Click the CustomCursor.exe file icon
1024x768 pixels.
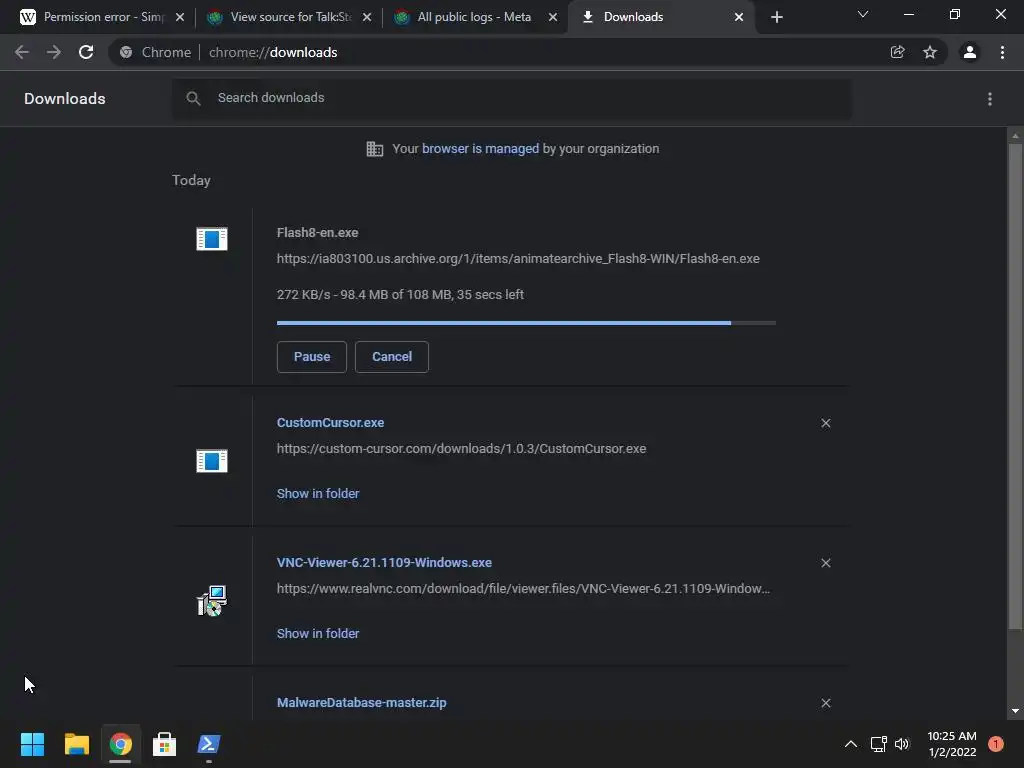(212, 461)
